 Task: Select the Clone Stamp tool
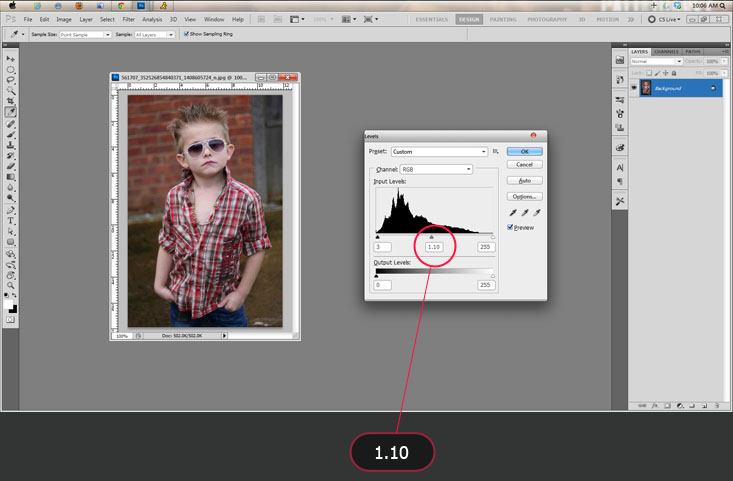[10, 145]
